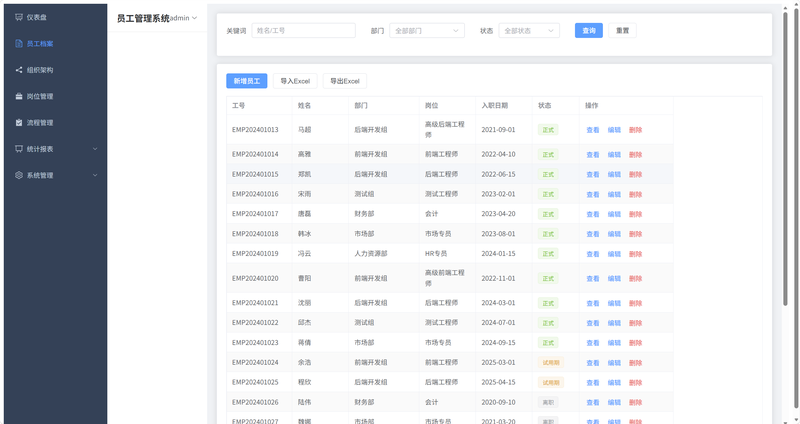Click the dashboard monitor icon in sidebar

pyautogui.click(x=19, y=17)
